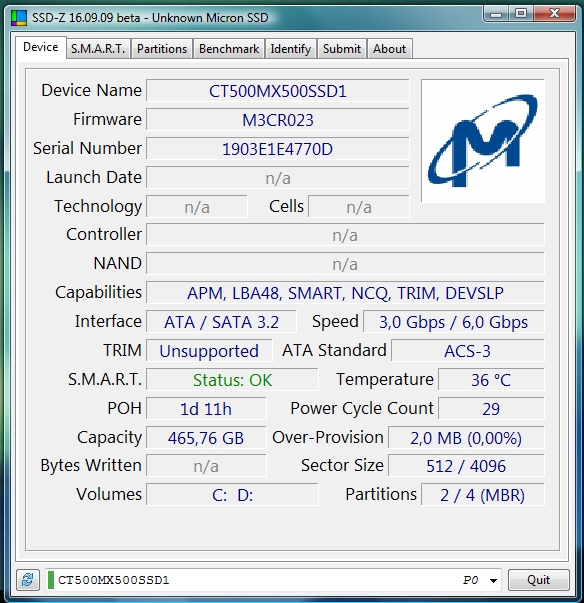Open the device selector dropdown arrow
This screenshot has width=584, height=603.
click(493, 580)
